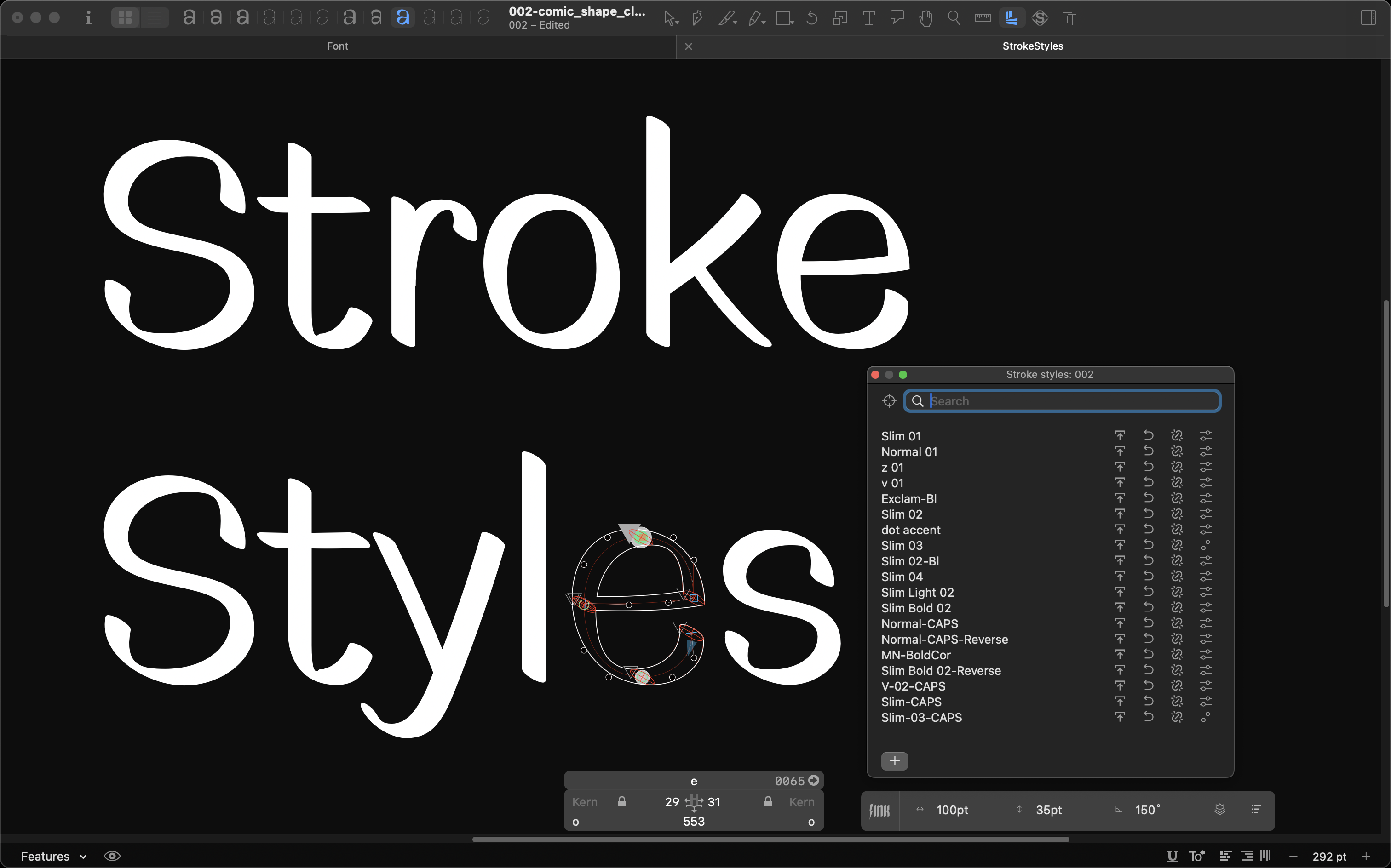This screenshot has width=1391, height=868.
Task: Select the Rectangle primitives tool
Action: tap(785, 18)
